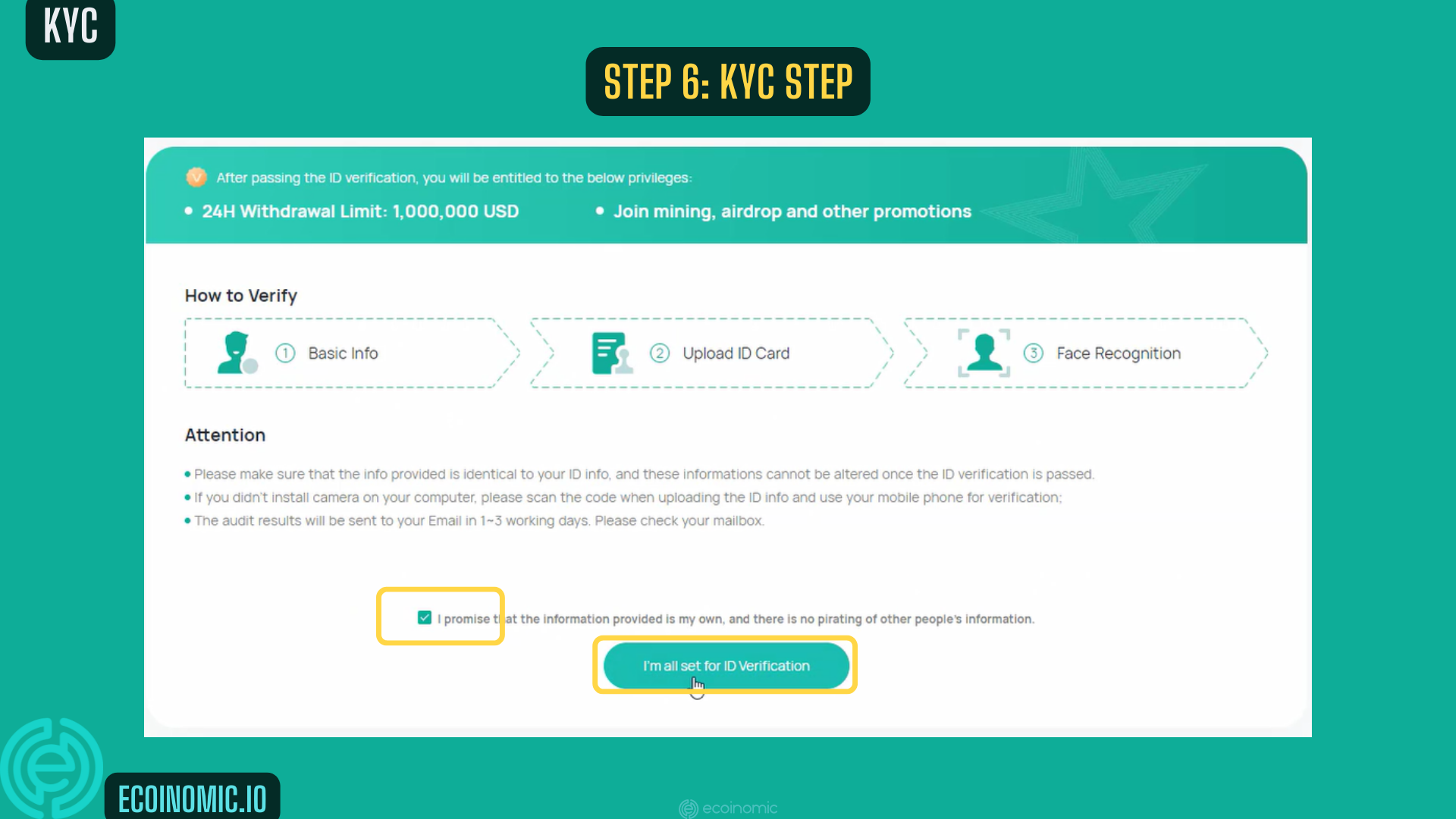Click the orange warning/attention icon
Image resolution: width=1456 pixels, height=819 pixels.
pyautogui.click(x=196, y=177)
